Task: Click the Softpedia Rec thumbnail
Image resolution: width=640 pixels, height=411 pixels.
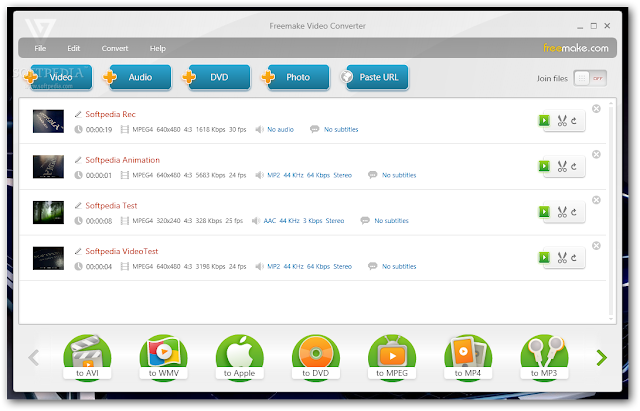Action: click(x=48, y=121)
